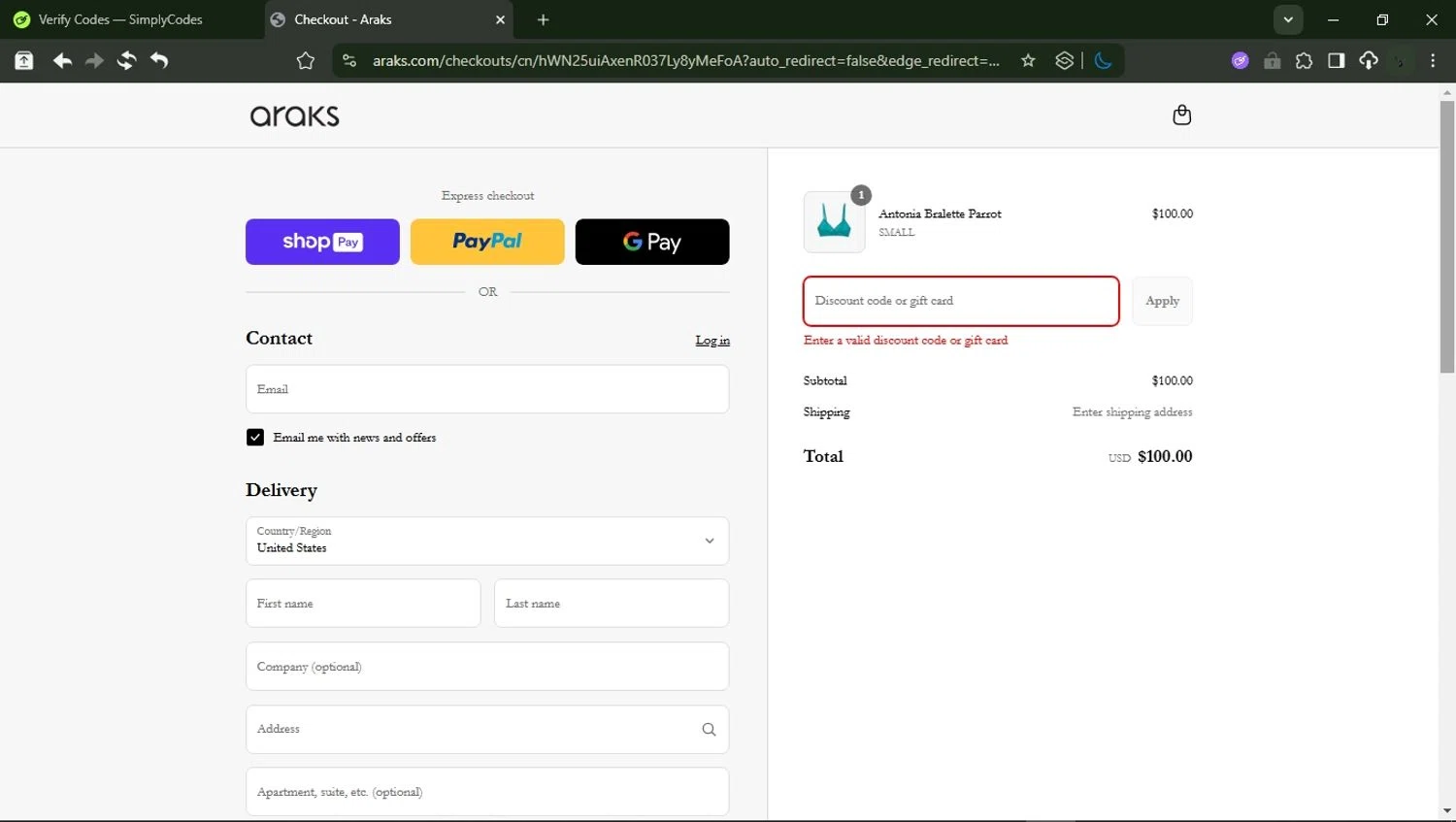Expand the Country/Region dropdown
The width and height of the screenshot is (1456, 822).
[x=487, y=541]
